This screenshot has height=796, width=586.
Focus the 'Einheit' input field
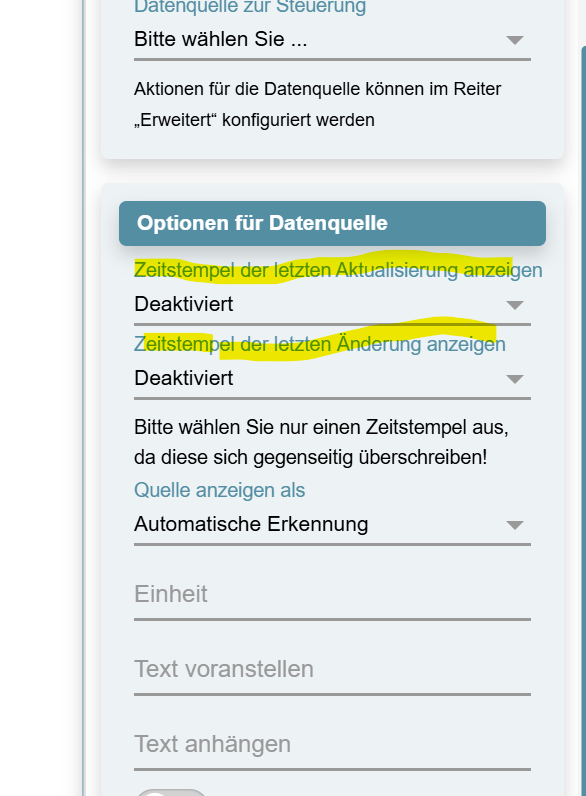pyautogui.click(x=332, y=595)
